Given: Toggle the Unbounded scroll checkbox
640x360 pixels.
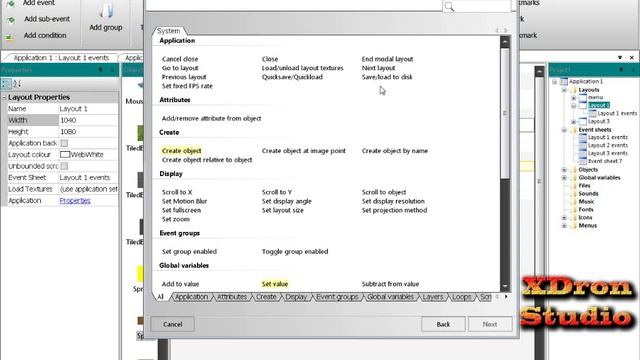Looking at the screenshot, I should [x=64, y=166].
